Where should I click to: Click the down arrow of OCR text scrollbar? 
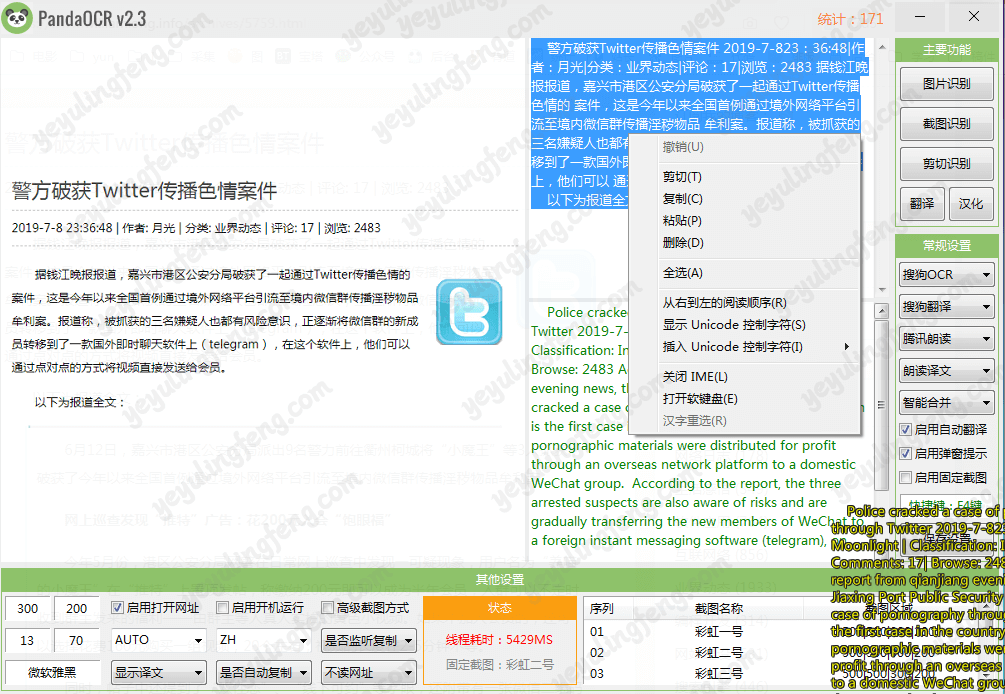882,290
